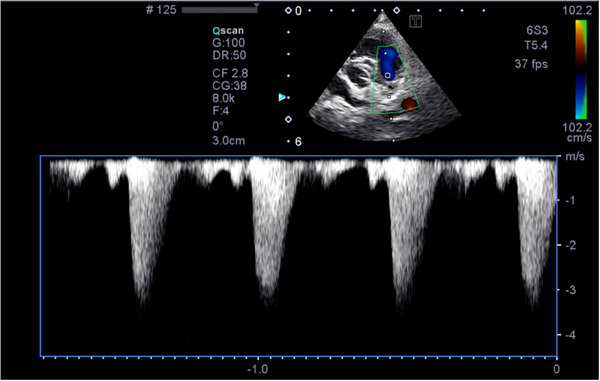Click the blue-cyan color velocity bar
This screenshot has width=600, height=381.
[x=581, y=96]
